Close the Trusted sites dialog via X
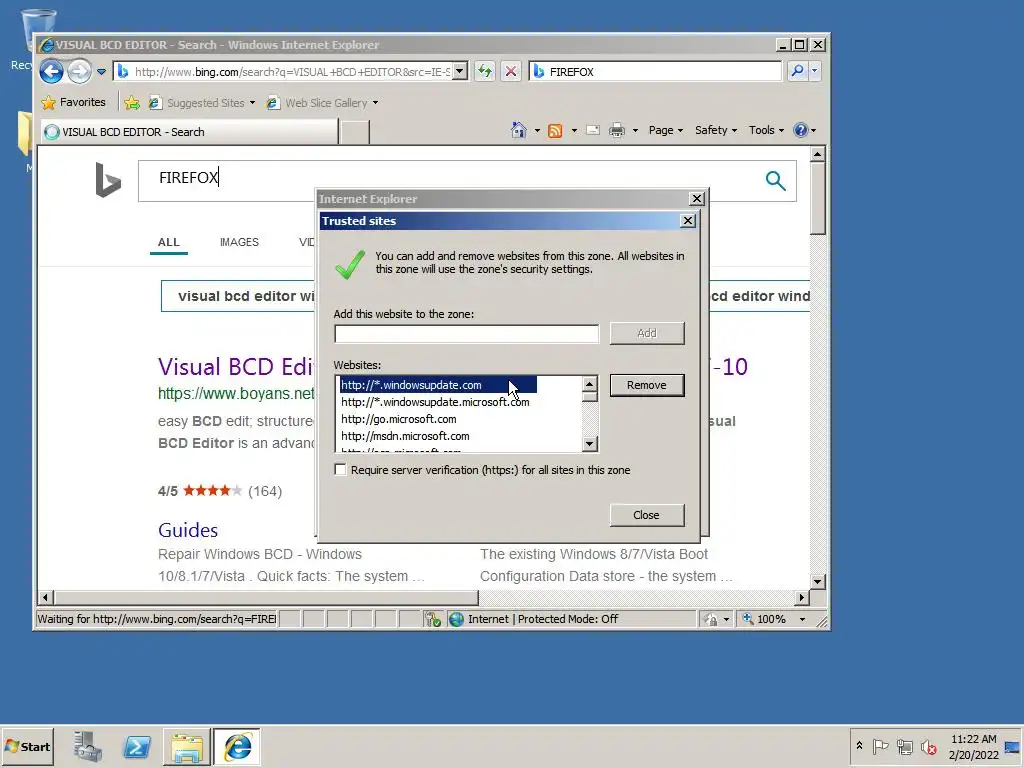Image resolution: width=1024 pixels, height=768 pixels. [688, 221]
